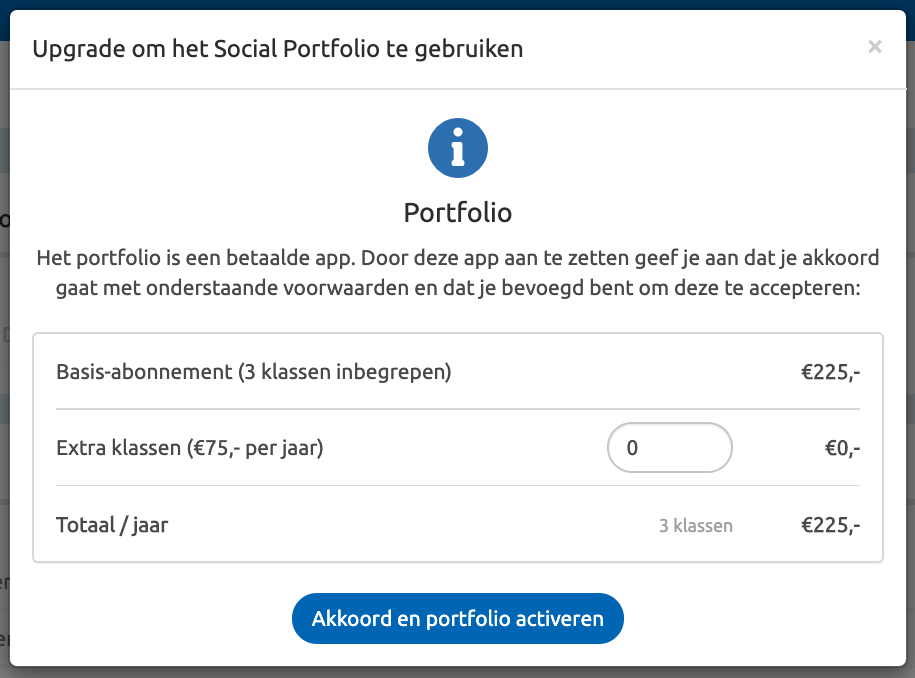Click the €225,- price for Basis-abonnement
This screenshot has height=678, width=915.
(x=831, y=371)
